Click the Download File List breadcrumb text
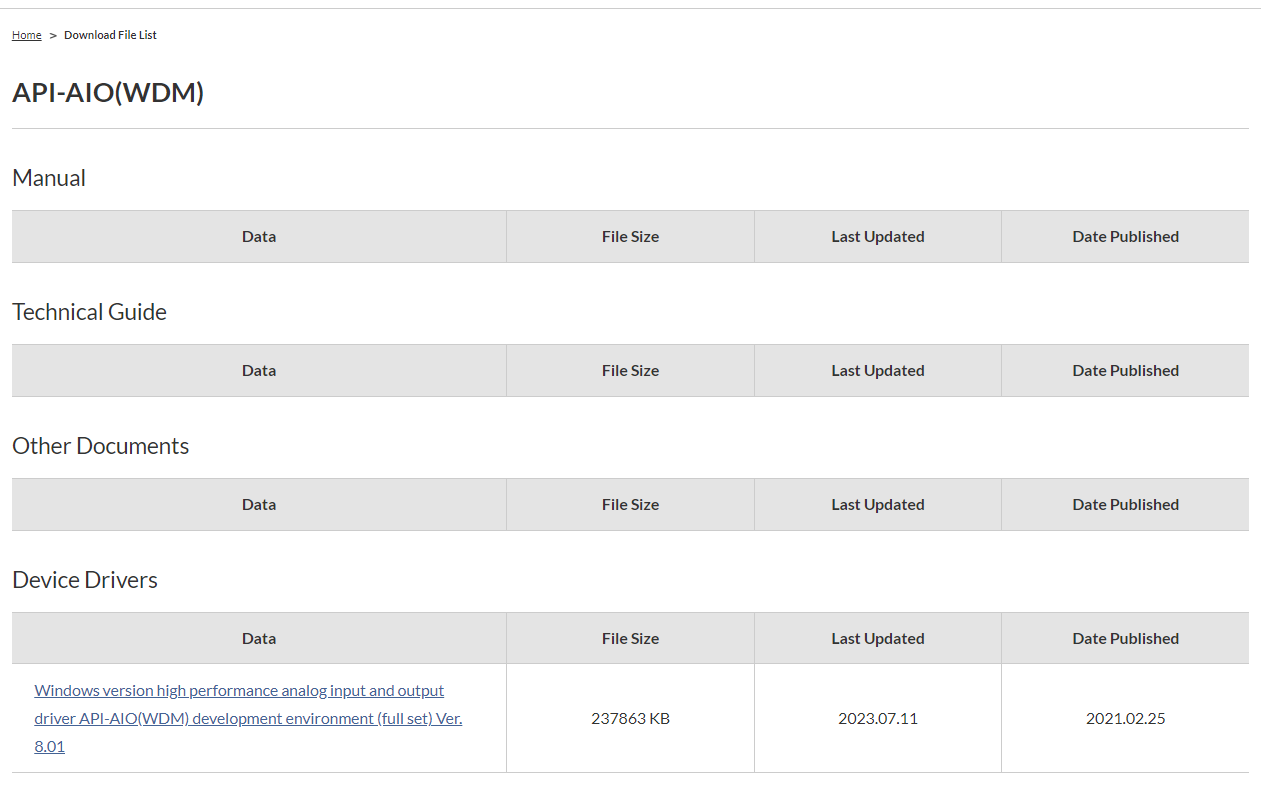 click(110, 35)
